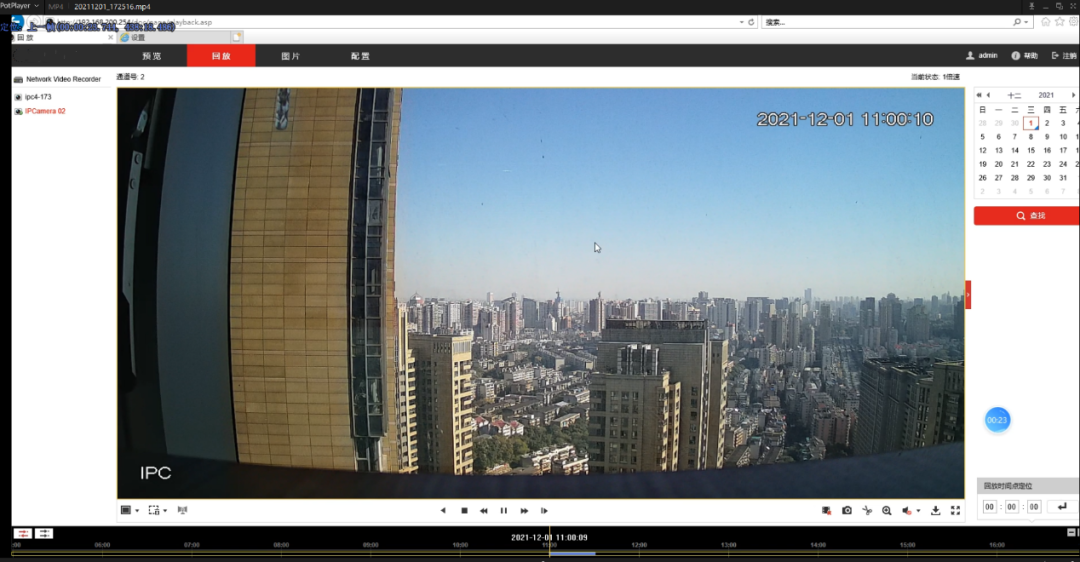This screenshot has width=1080, height=562.
Task: Click the go-to-time enter arrow button
Action: pyautogui.click(x=1061, y=507)
